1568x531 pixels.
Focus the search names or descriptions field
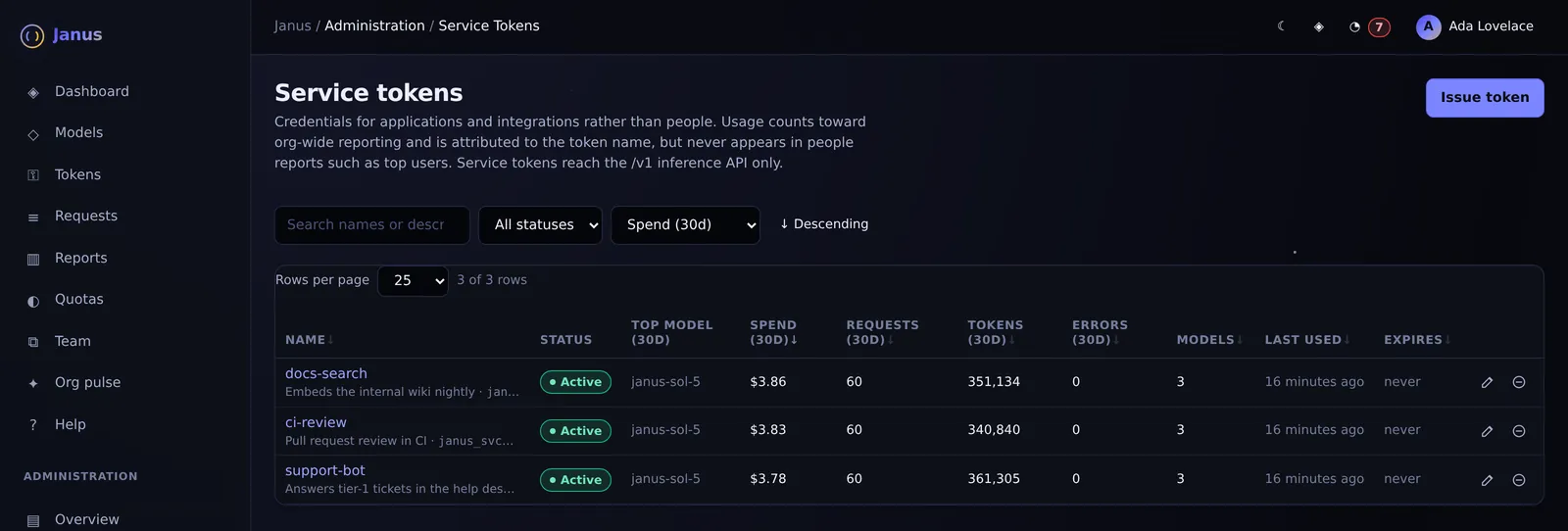[371, 225]
